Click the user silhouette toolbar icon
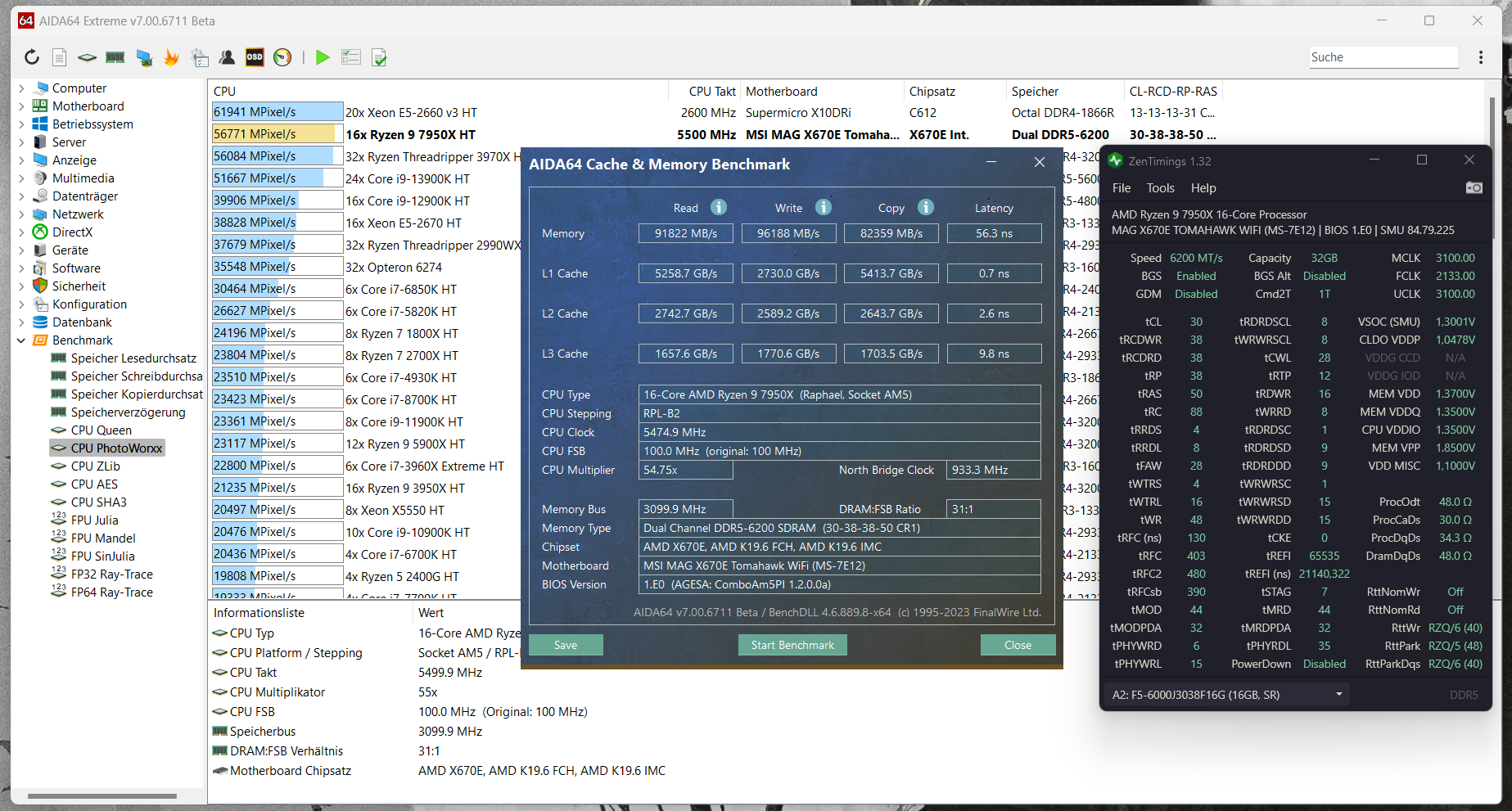Screen dimensions: 1512x811 coord(227,57)
